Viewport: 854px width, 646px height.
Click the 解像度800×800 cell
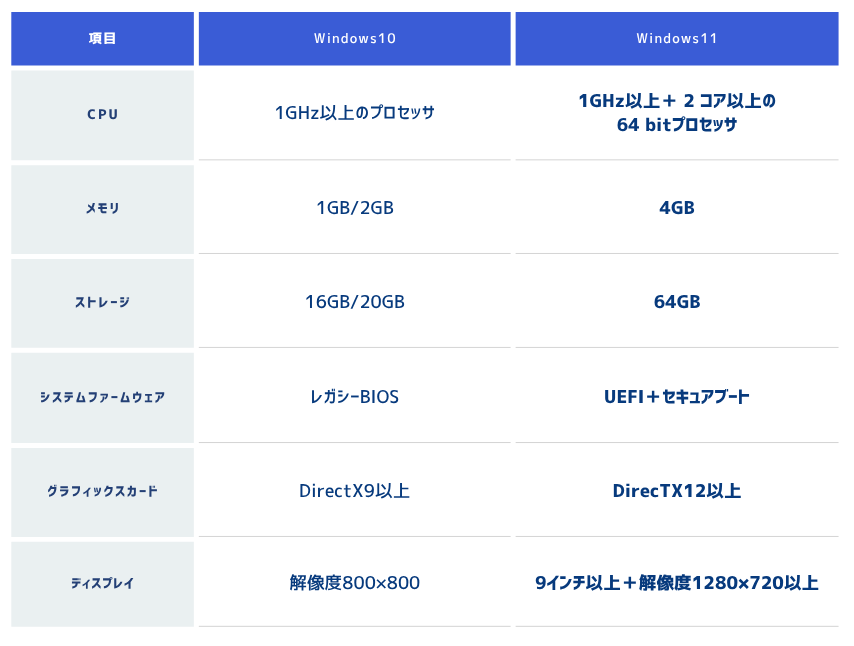click(x=355, y=584)
